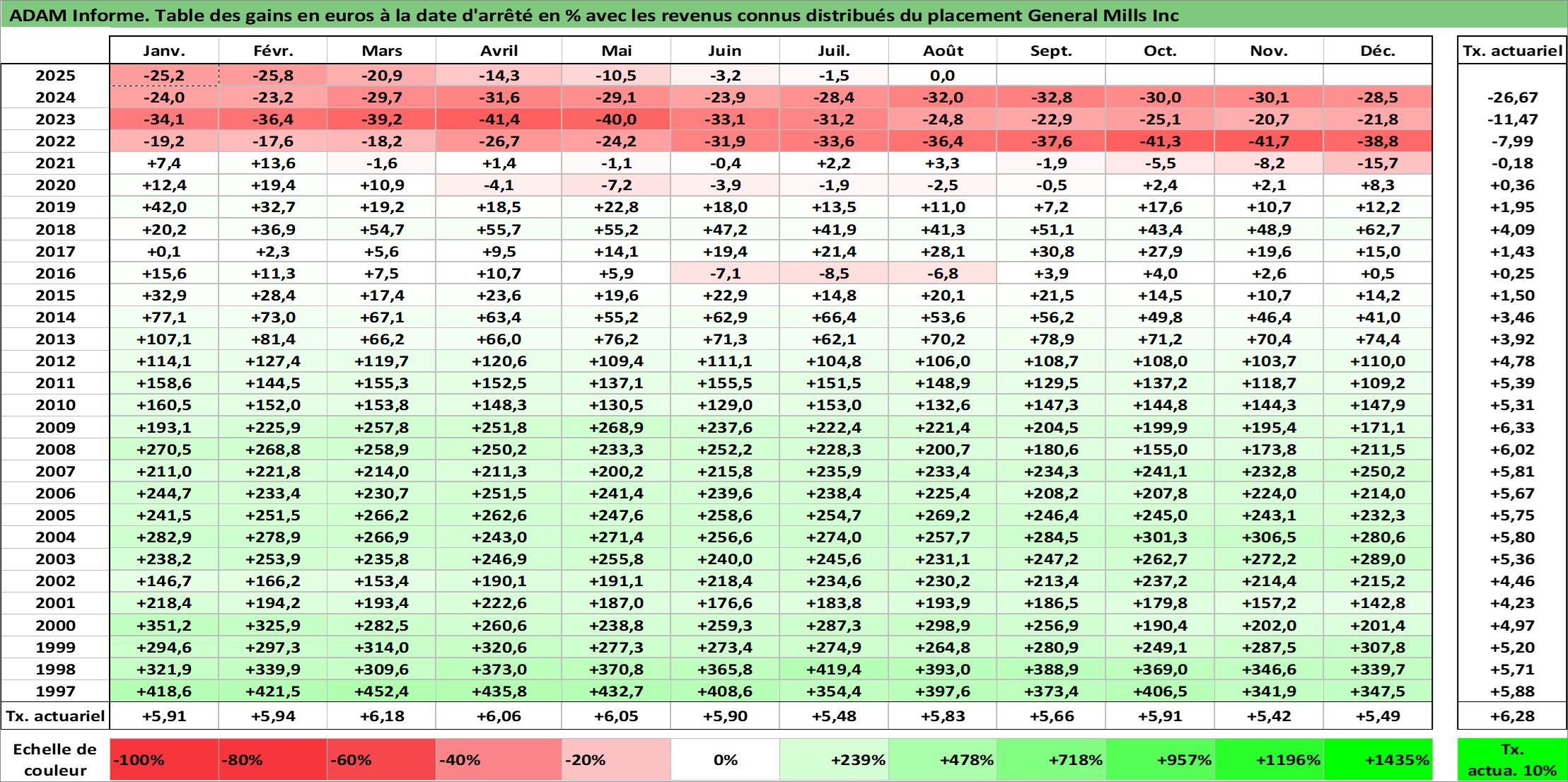Click the +107,1 cell for January 2013
Screen dimensions: 1568x782
[x=164, y=339]
